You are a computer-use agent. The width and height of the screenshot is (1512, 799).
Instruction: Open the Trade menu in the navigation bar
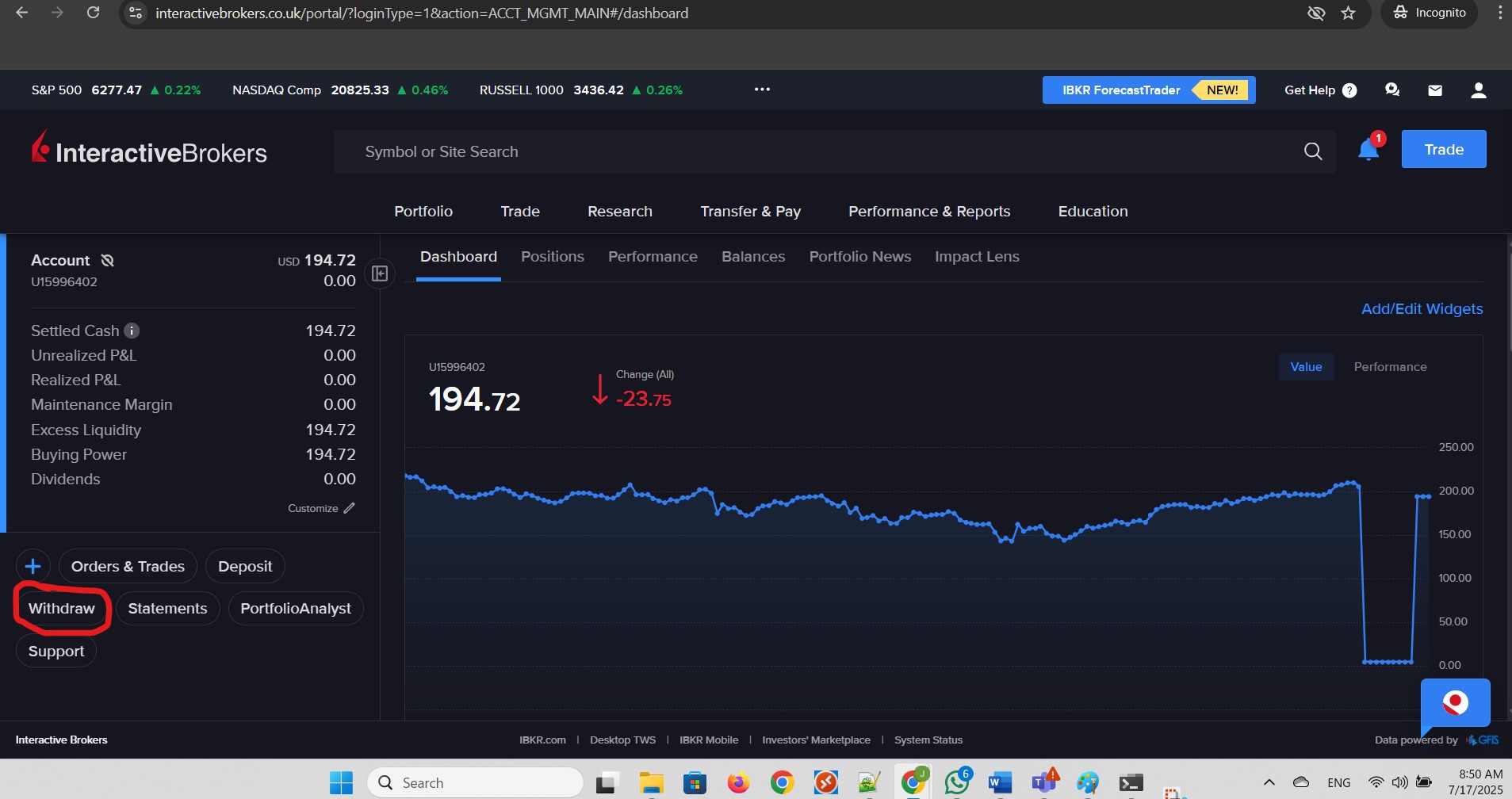tap(520, 212)
